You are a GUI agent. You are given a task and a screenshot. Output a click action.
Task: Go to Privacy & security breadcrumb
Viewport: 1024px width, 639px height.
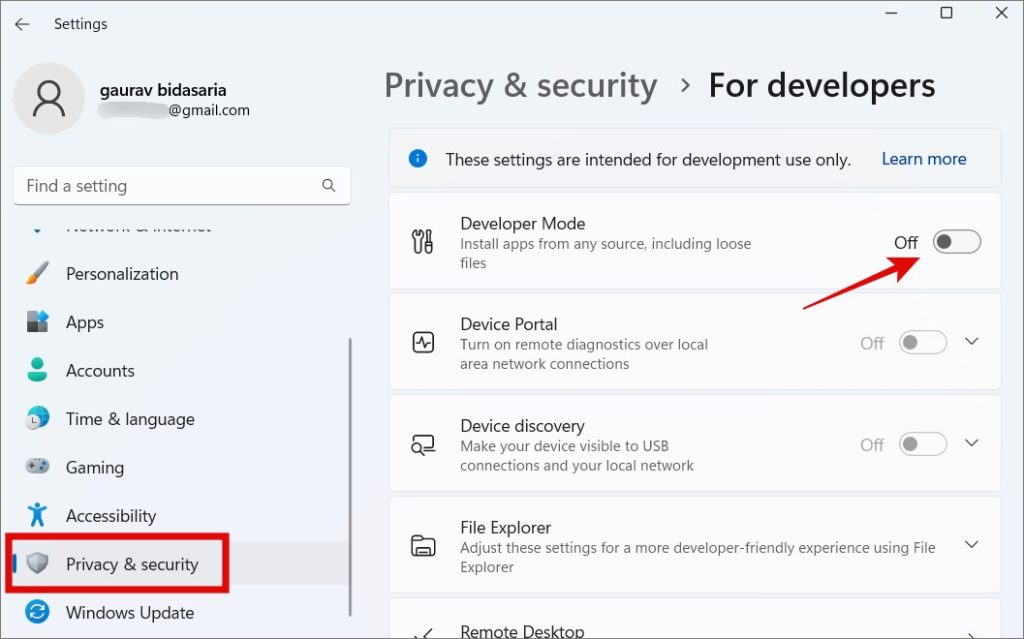(520, 86)
